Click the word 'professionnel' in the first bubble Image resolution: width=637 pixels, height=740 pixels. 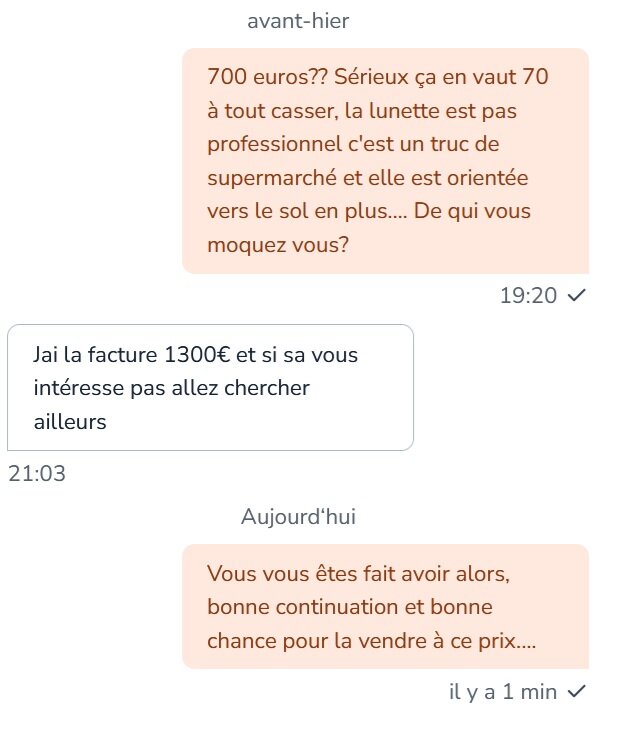pyautogui.click(x=275, y=145)
